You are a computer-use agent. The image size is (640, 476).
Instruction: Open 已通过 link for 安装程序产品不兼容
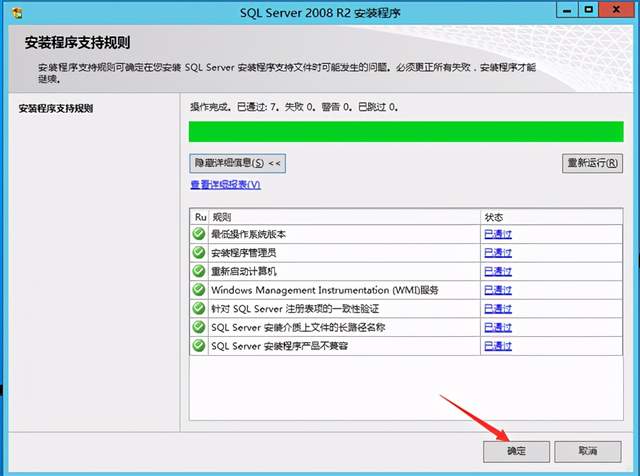(x=498, y=346)
